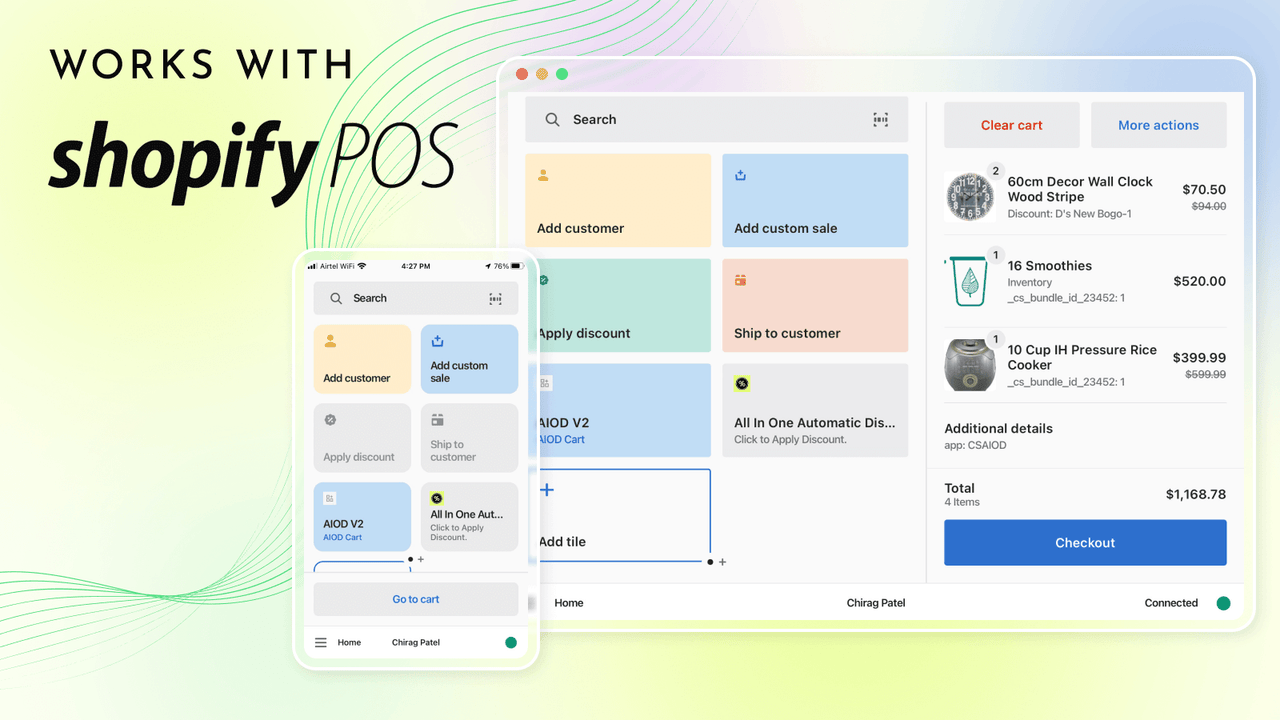Select the Add customer tile icon
The image size is (1280, 720).
(542, 174)
